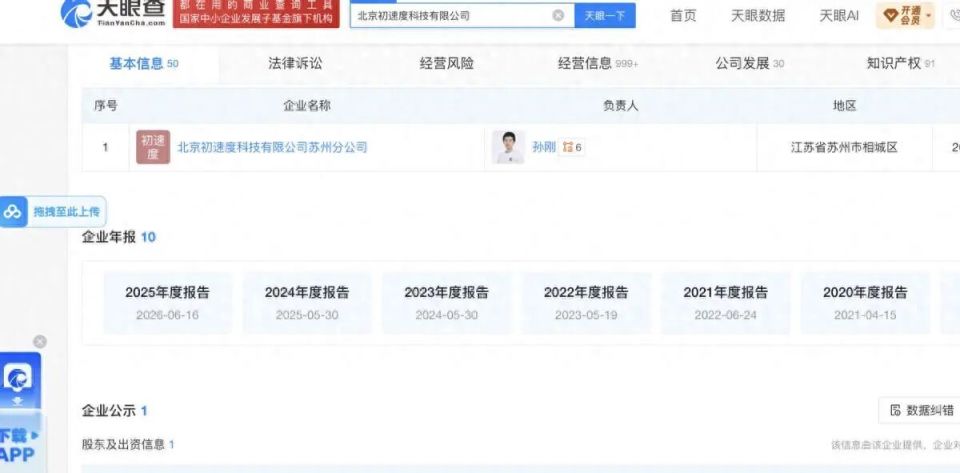The width and height of the screenshot is (960, 473).
Task: Switch to the 经营风险 tab
Action: 447,63
